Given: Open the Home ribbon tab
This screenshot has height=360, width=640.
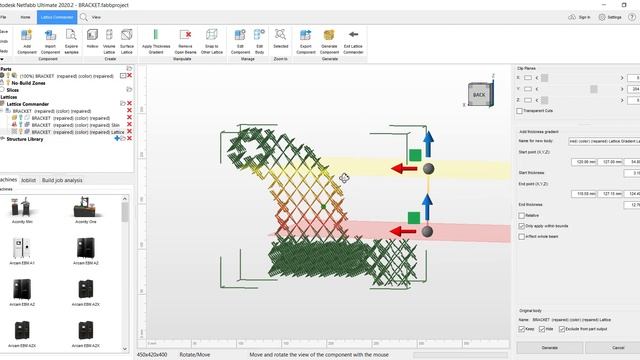Looking at the screenshot, I should pos(25,17).
